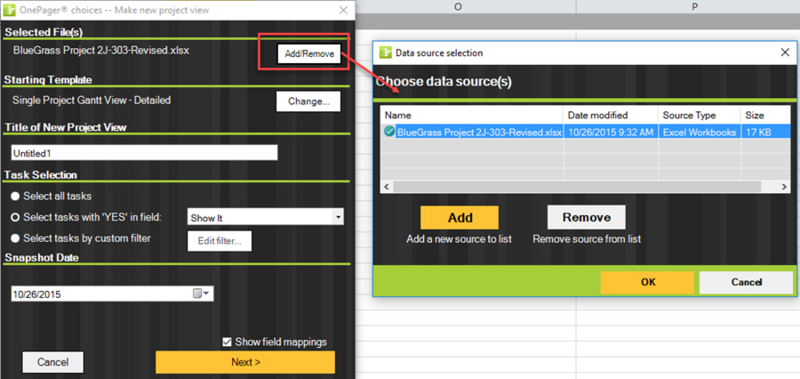Screen dimensions: 800x379
Task: Click Cancel in OnePager choices window
Action: [x=53, y=362]
